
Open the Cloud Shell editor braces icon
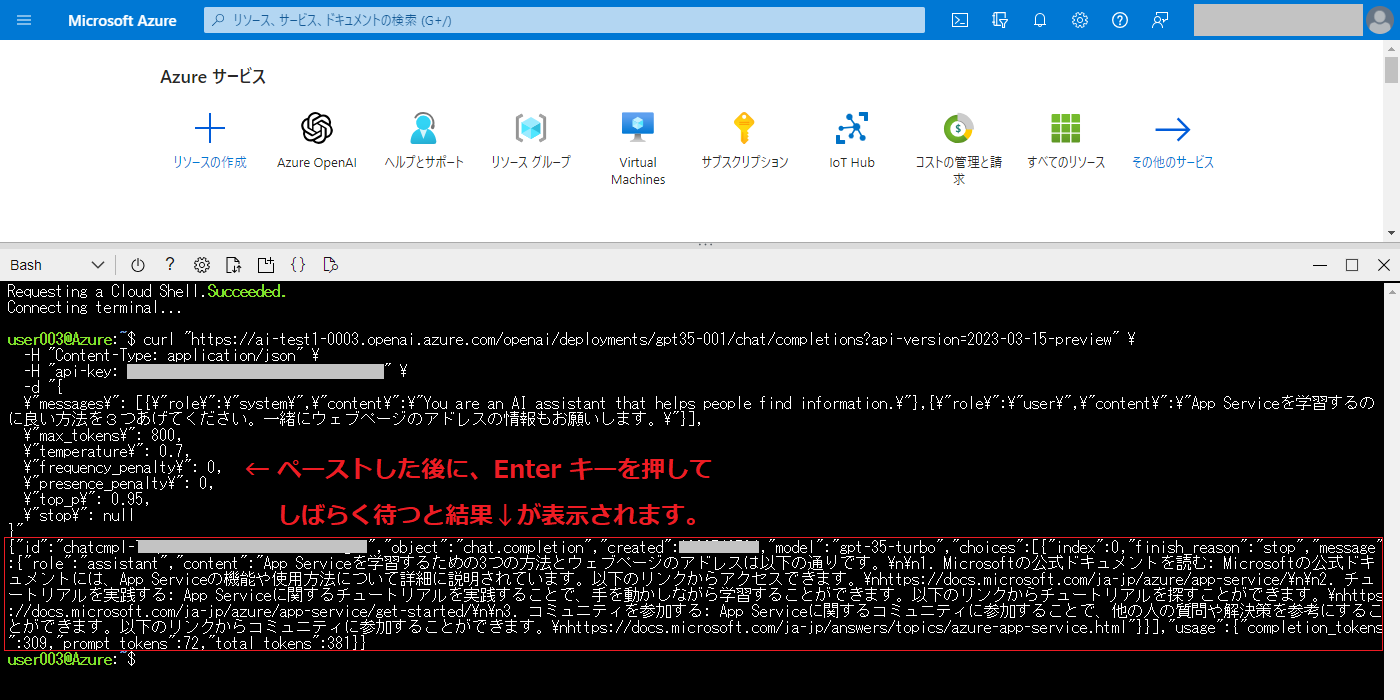298,265
